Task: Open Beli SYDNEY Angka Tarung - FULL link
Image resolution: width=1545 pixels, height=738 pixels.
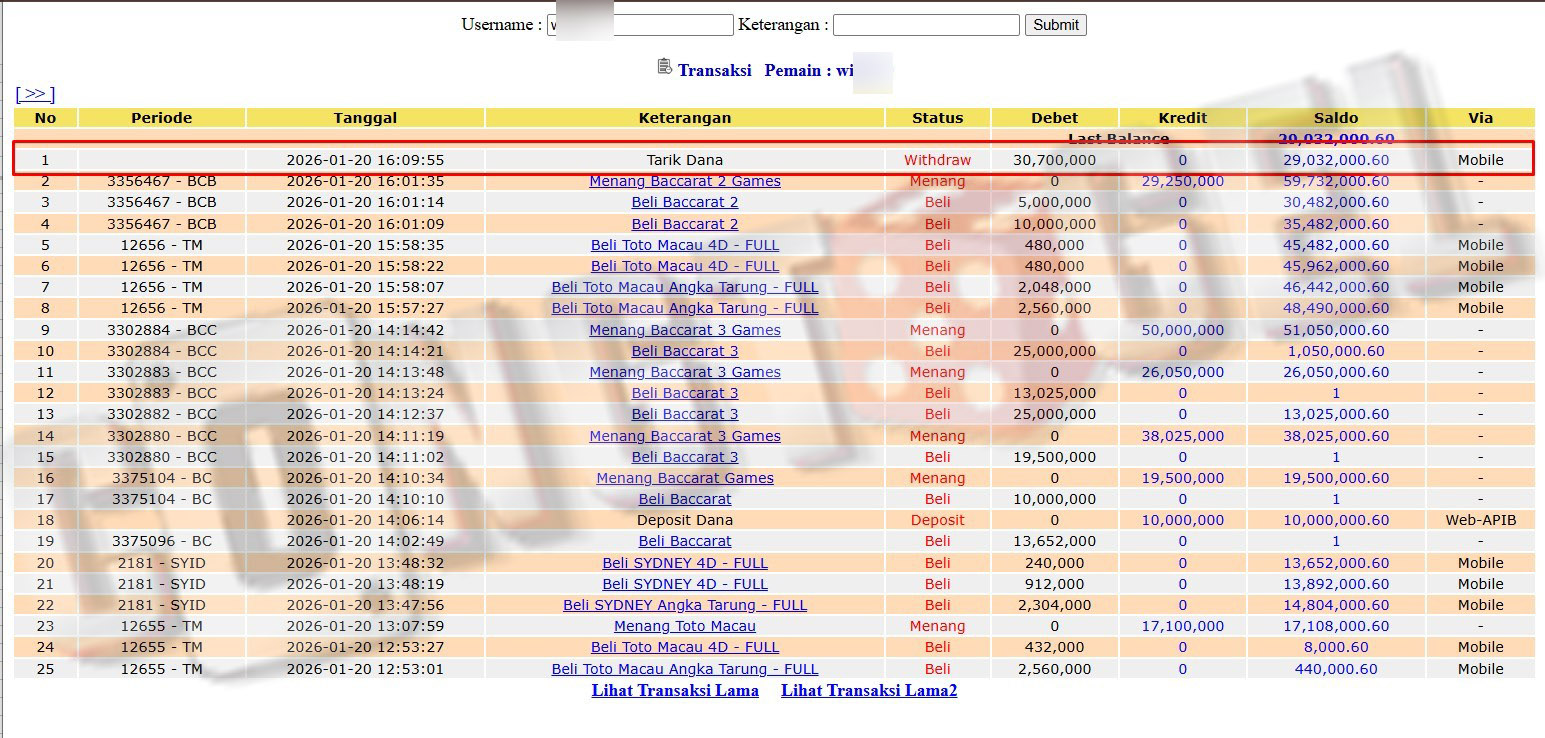Action: tap(685, 605)
